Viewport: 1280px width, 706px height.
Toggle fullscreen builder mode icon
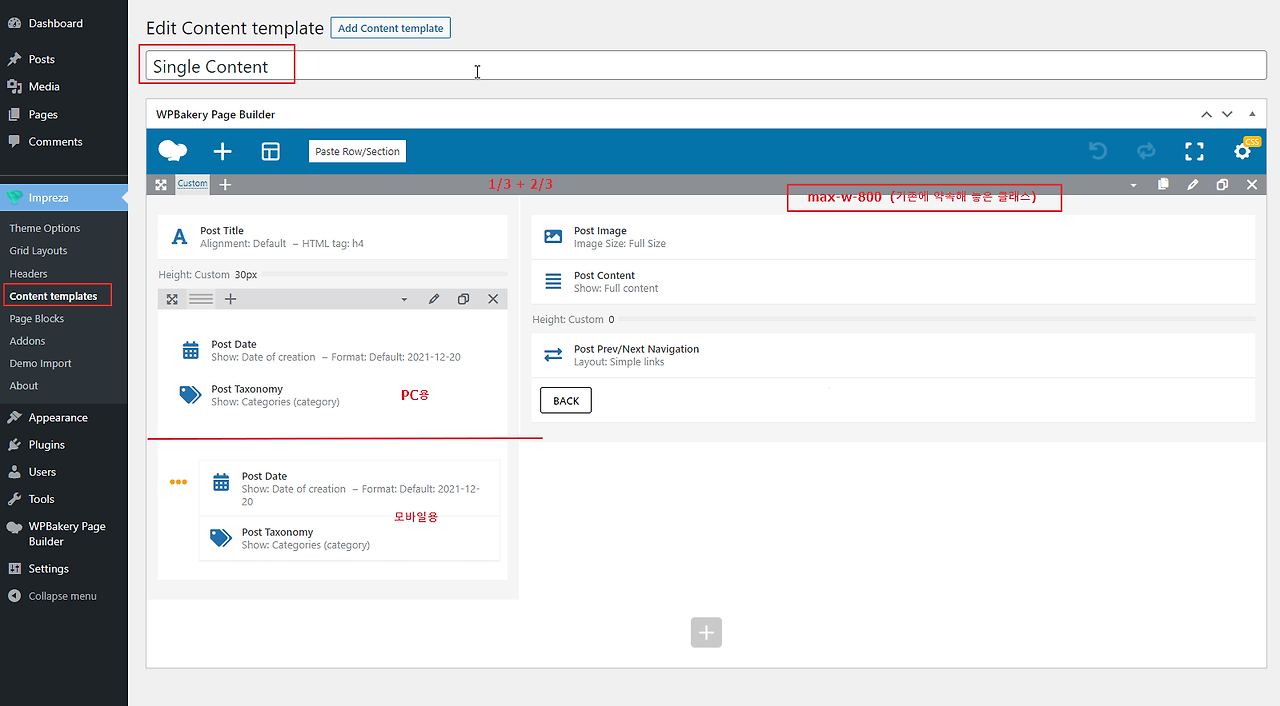click(x=1194, y=151)
